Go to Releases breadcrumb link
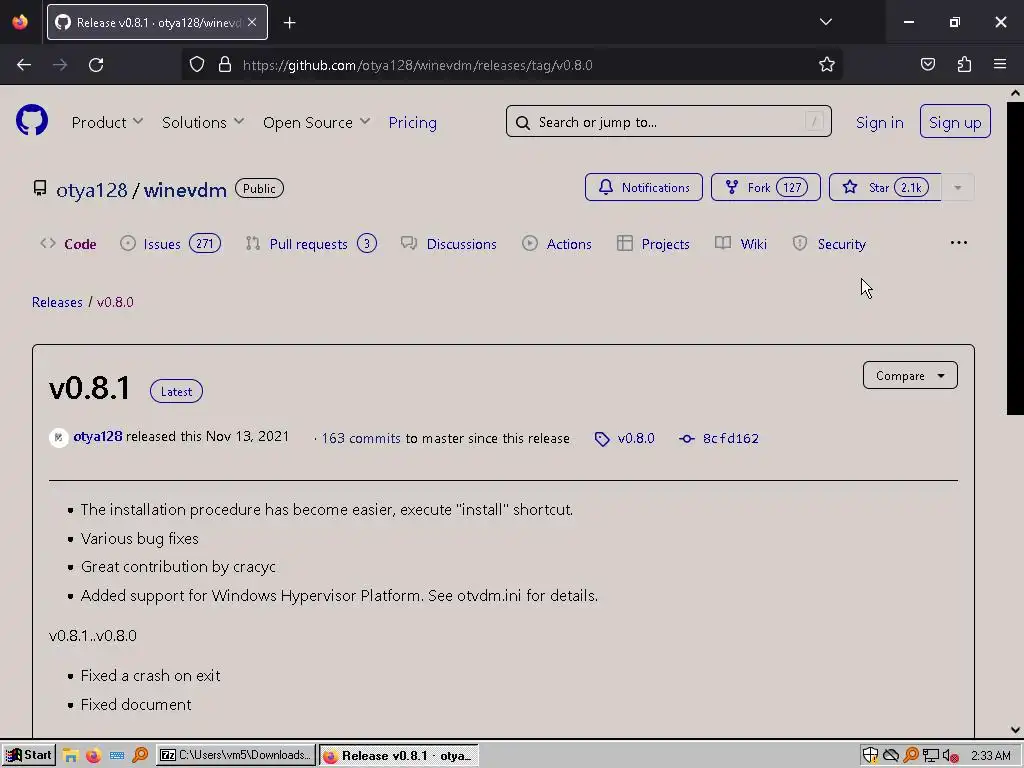Viewport: 1024px width, 768px height. [57, 302]
